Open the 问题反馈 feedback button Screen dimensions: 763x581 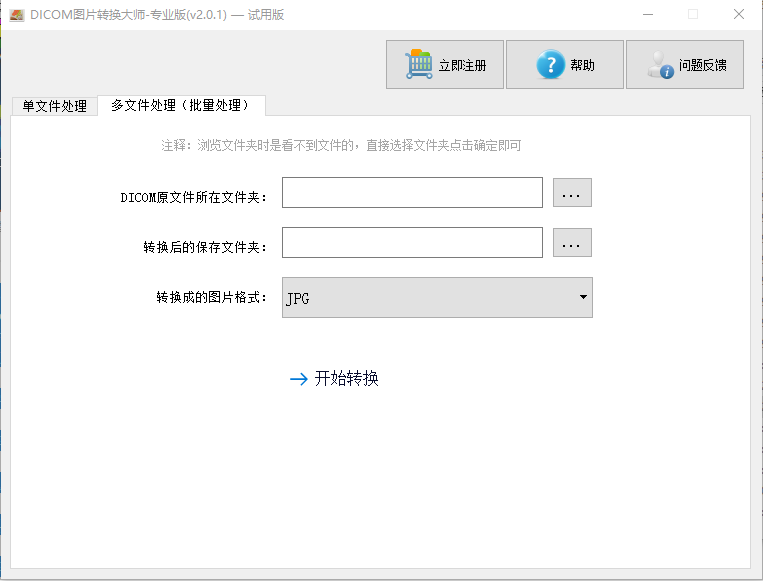[685, 64]
